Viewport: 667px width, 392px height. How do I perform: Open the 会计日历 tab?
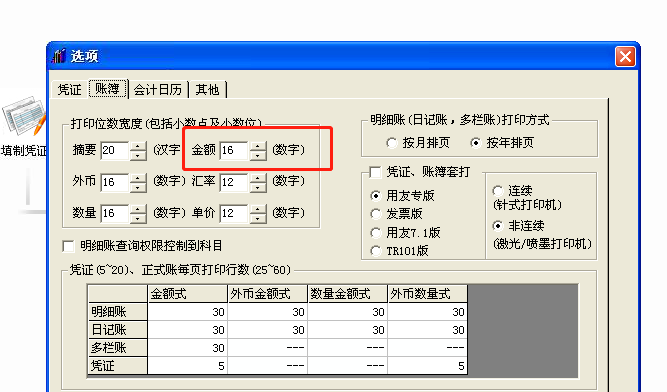158,90
